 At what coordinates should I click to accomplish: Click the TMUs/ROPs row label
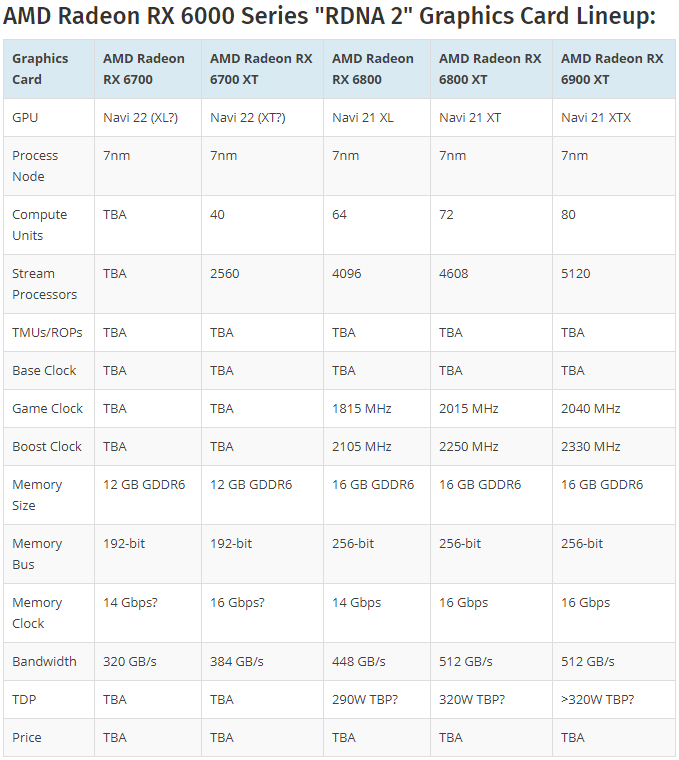[x=47, y=332]
